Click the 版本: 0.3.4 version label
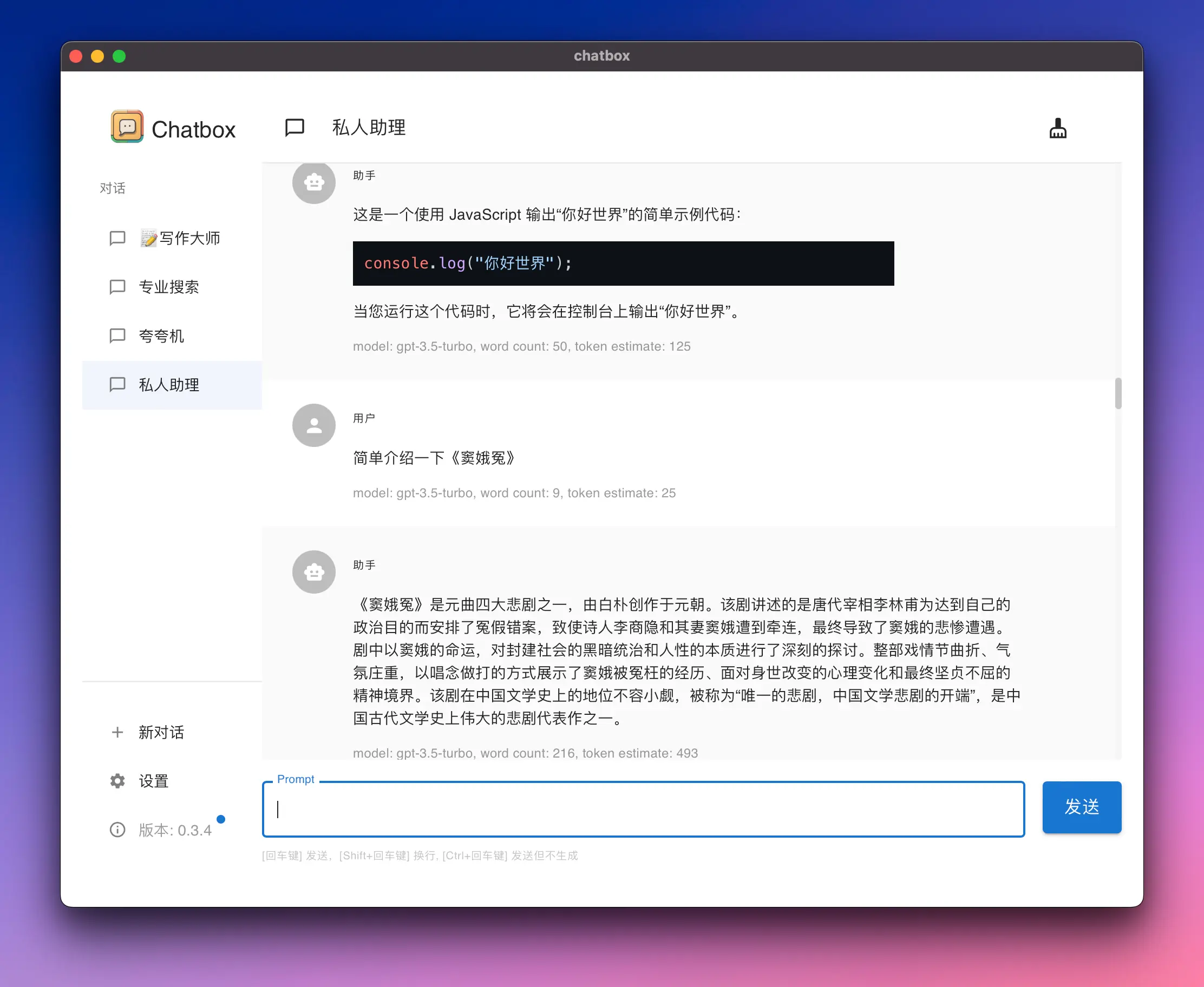 (175, 830)
